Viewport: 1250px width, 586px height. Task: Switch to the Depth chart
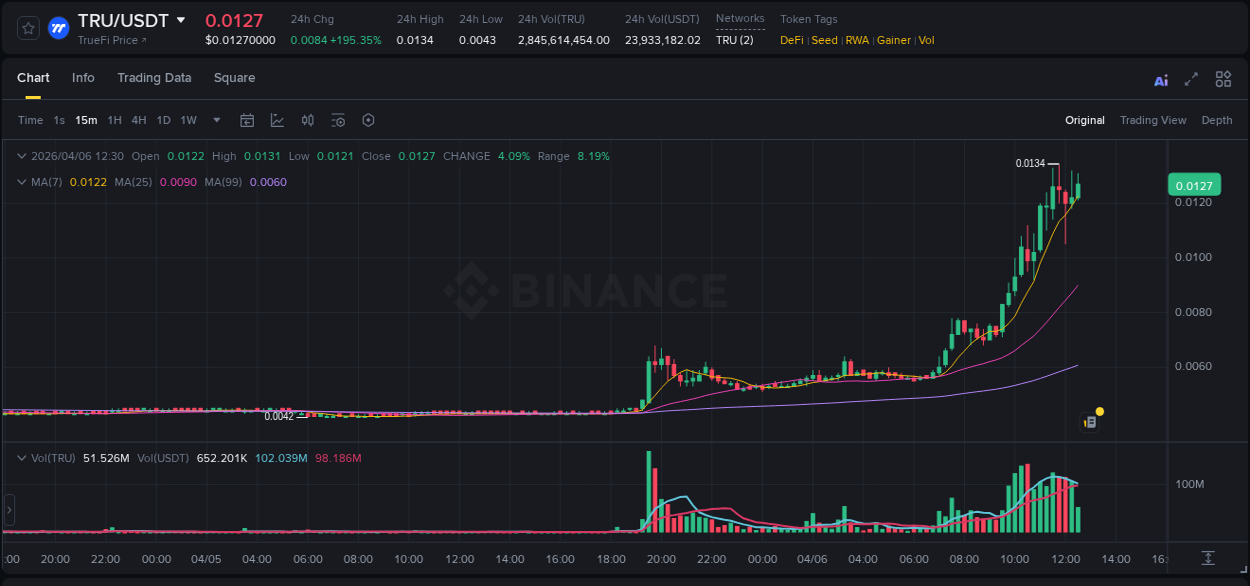point(1217,120)
